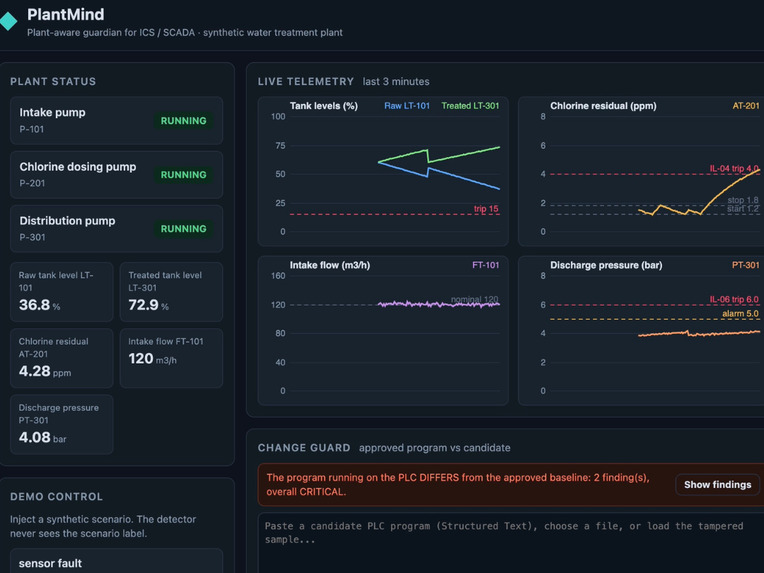Click the Treated LT-301 legend label
The height and width of the screenshot is (573, 764).
(x=470, y=106)
